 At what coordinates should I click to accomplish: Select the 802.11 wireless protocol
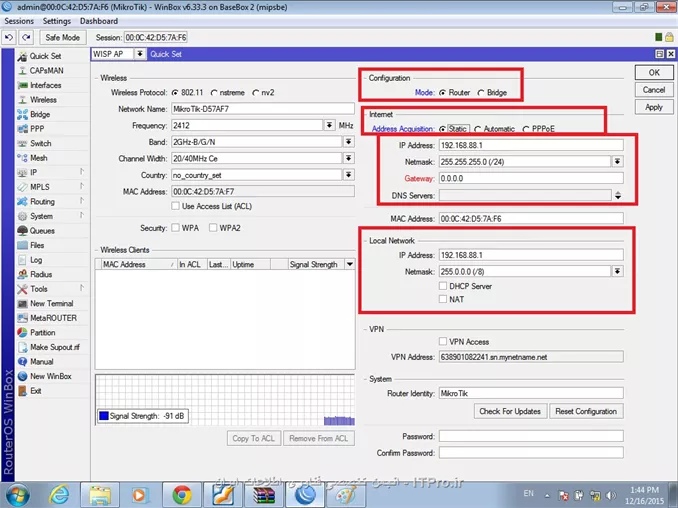(x=175, y=93)
